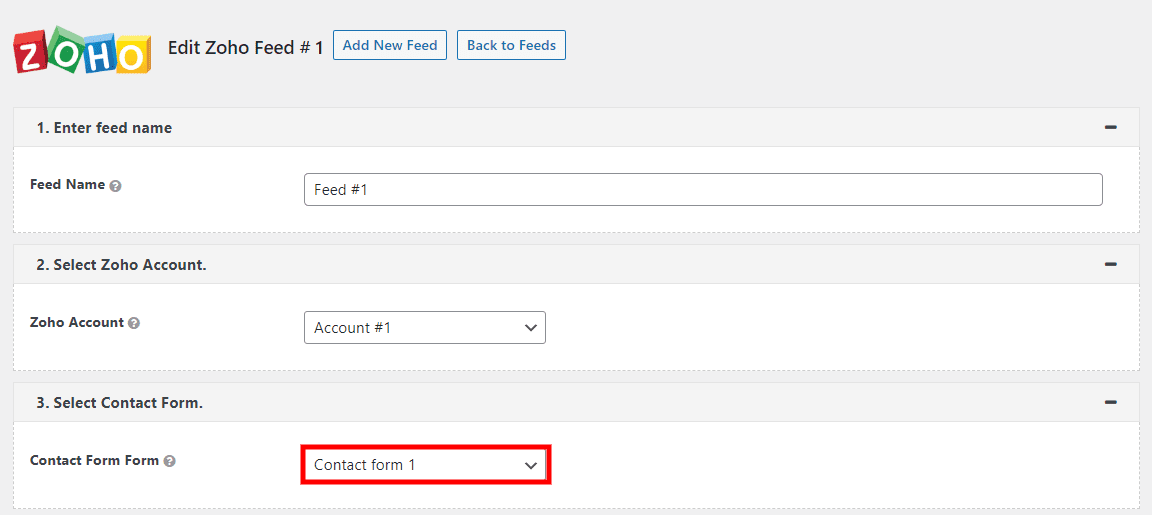Open the Contact form 1 dropdown
The image size is (1152, 515).
[x=424, y=465]
